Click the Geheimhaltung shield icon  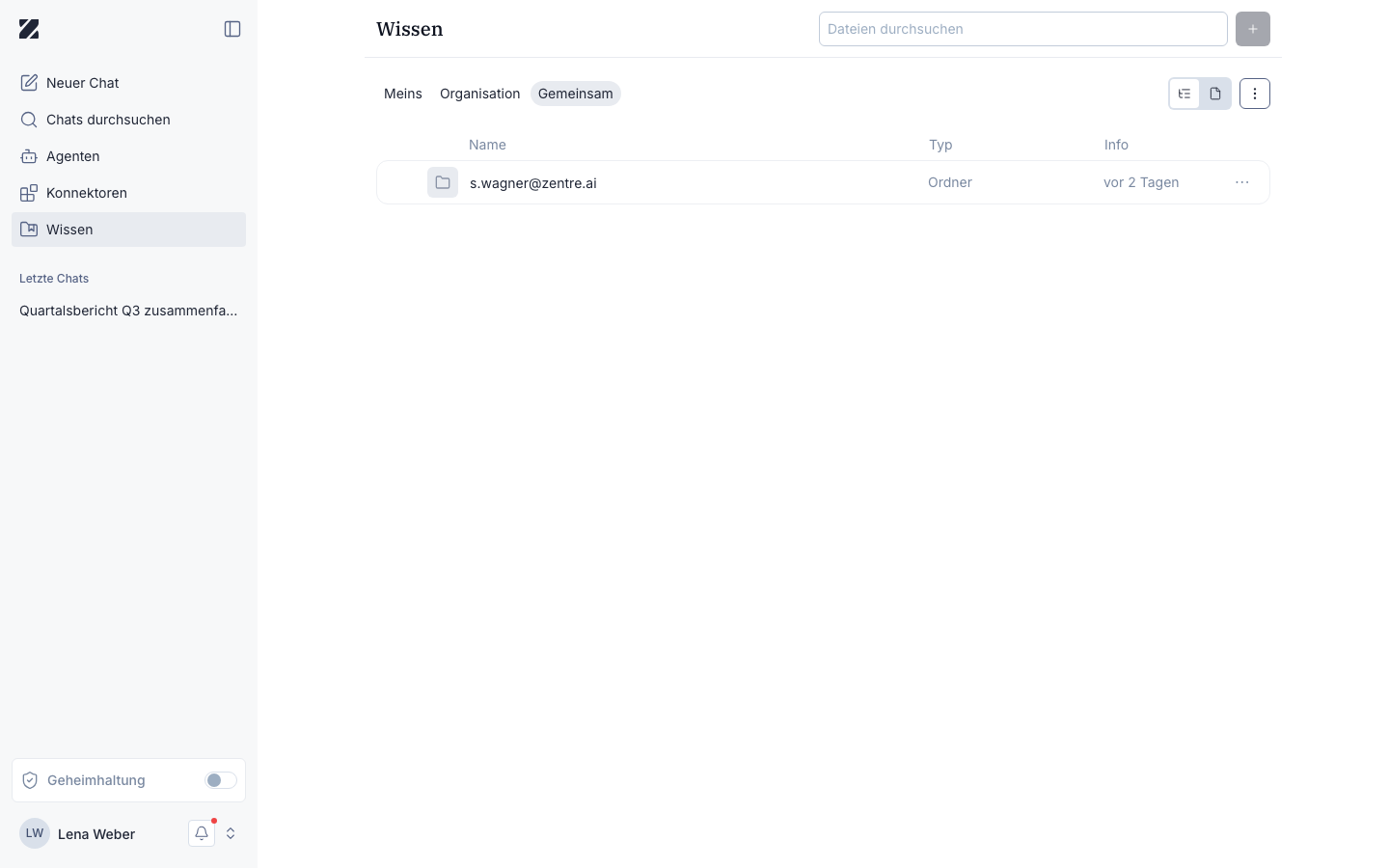pos(30,780)
